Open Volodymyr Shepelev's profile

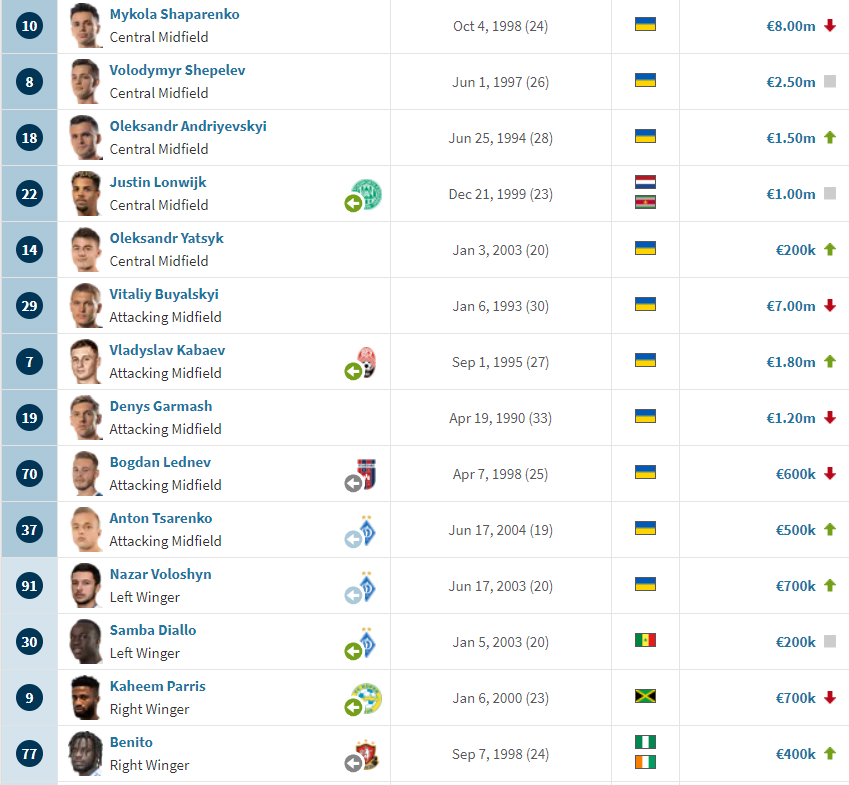tap(177, 71)
